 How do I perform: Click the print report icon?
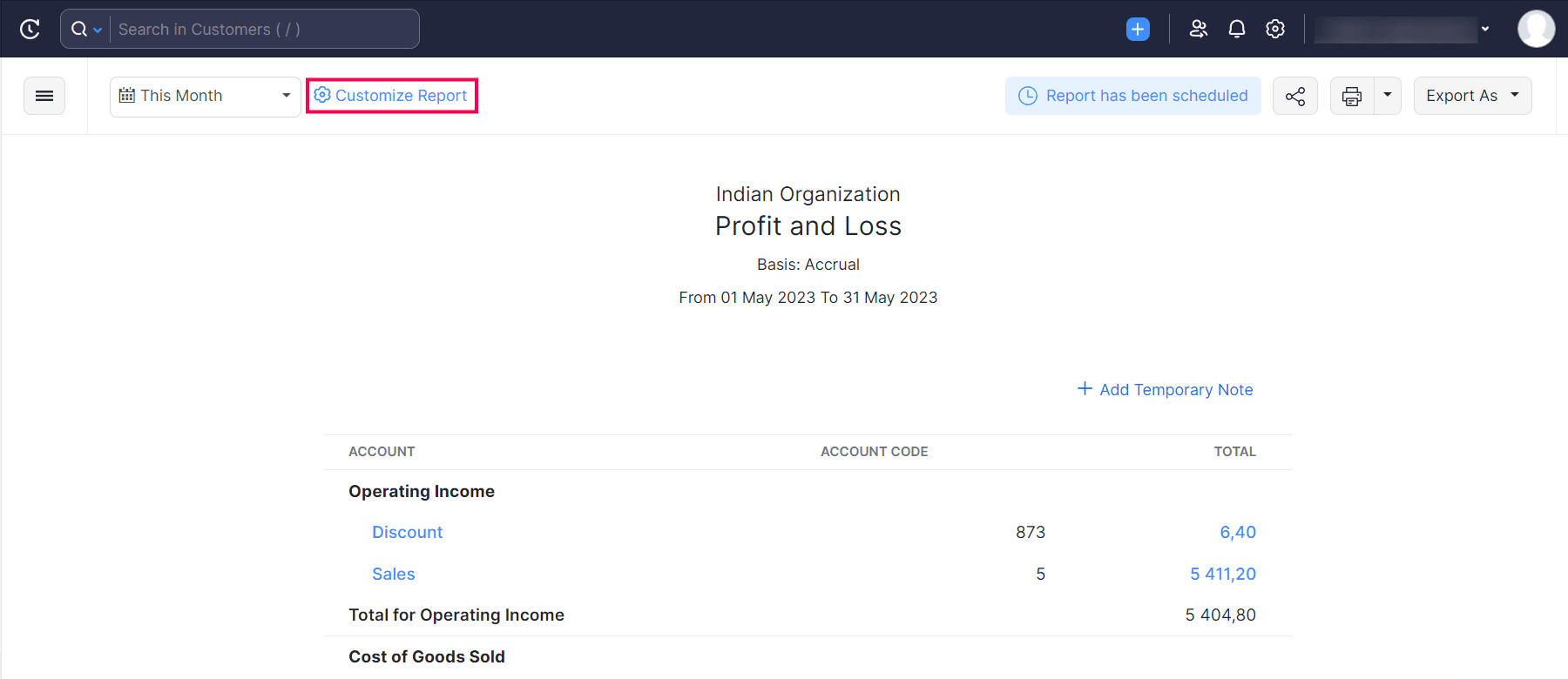pos(1352,96)
